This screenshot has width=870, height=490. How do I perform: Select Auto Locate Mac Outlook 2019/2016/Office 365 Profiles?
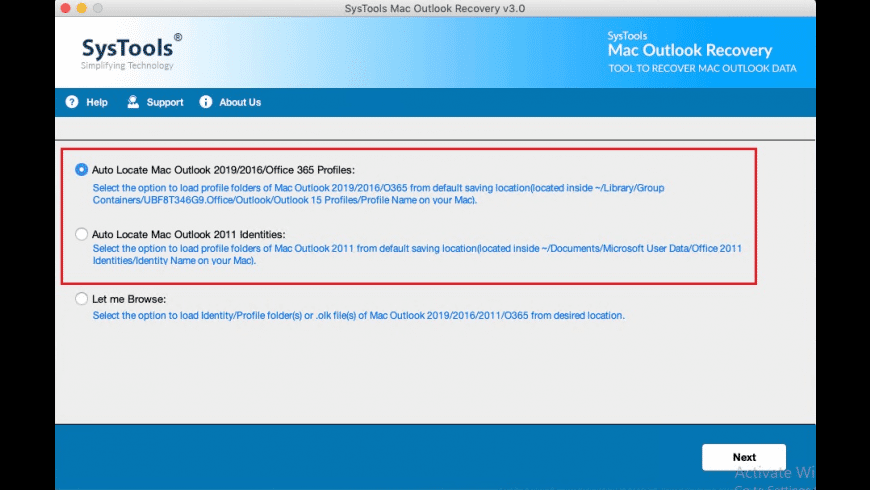click(x=82, y=170)
